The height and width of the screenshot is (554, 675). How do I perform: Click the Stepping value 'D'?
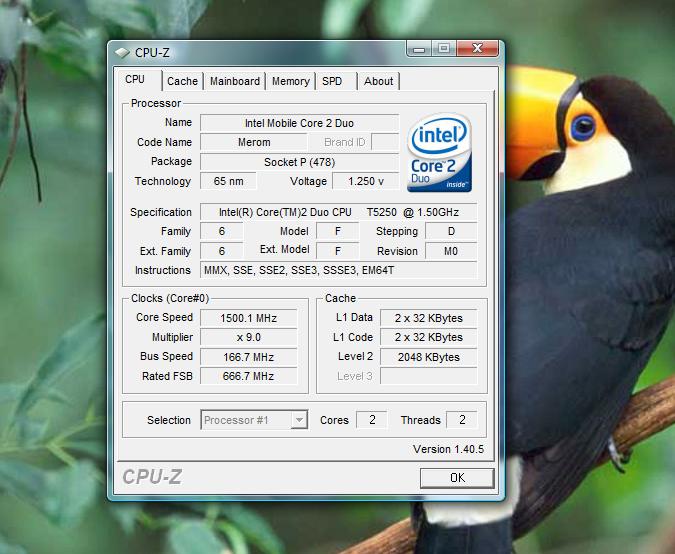[451, 232]
